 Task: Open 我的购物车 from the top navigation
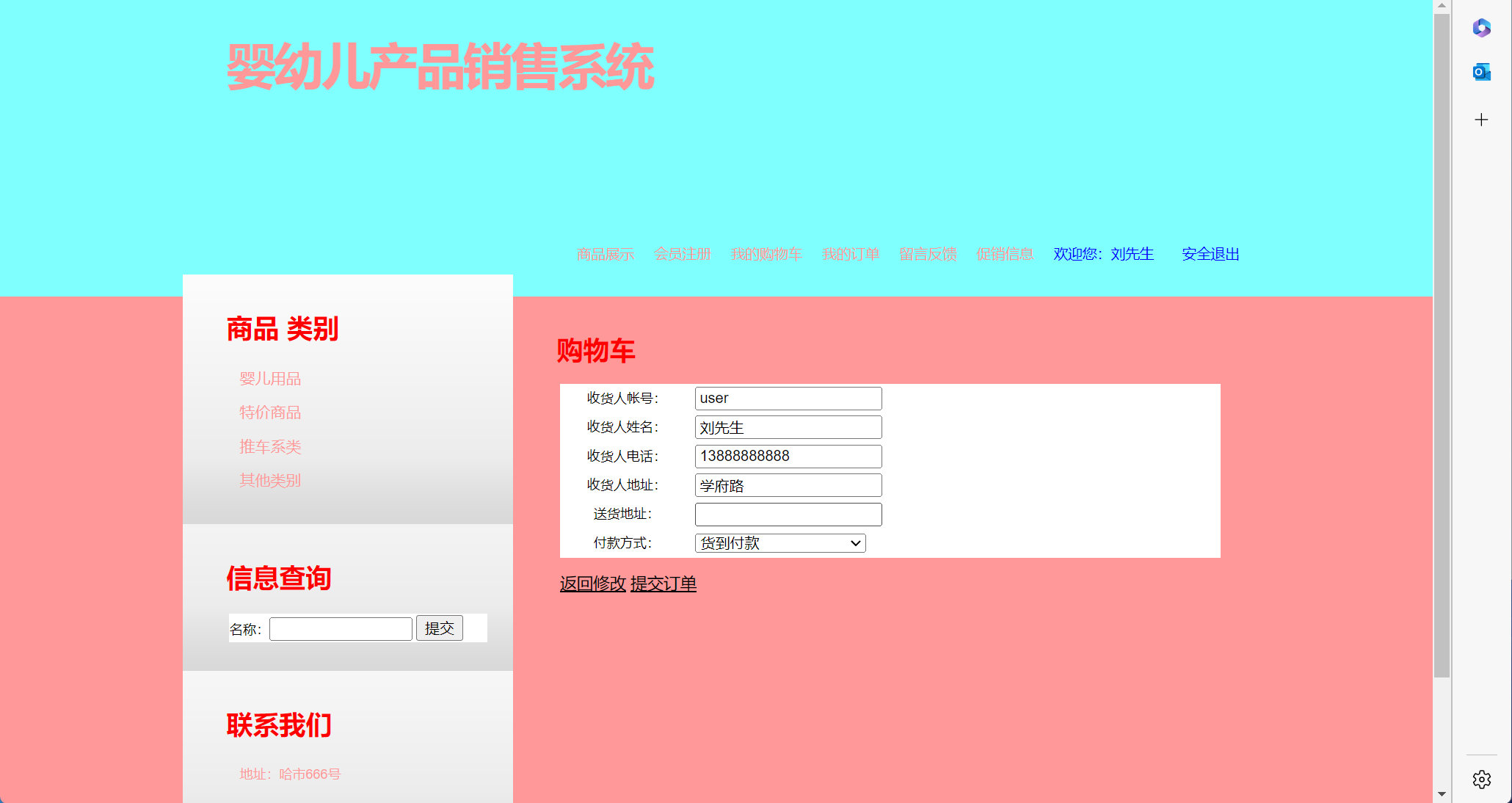[766, 254]
